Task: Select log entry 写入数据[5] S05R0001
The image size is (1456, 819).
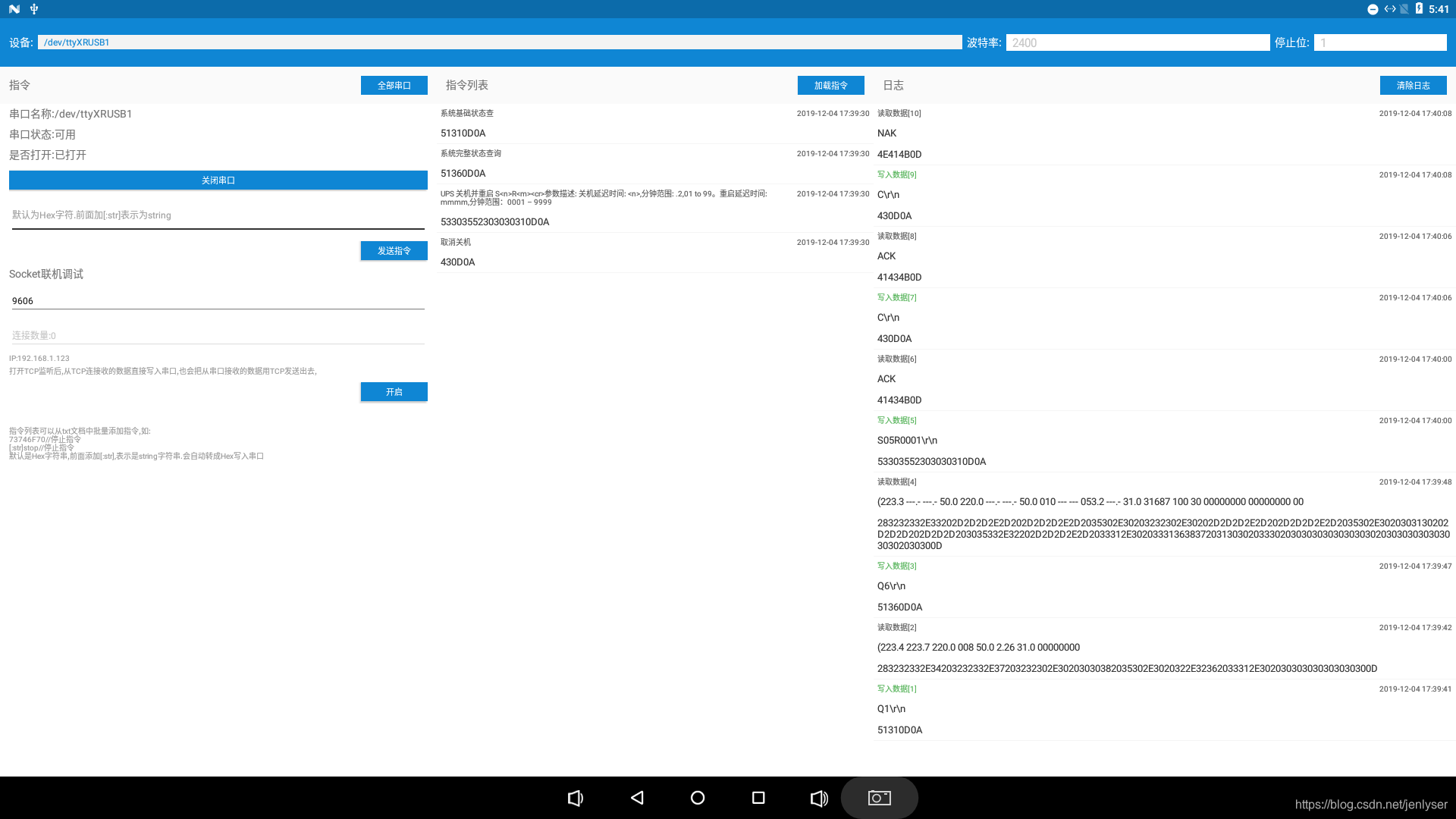Action: (1165, 441)
